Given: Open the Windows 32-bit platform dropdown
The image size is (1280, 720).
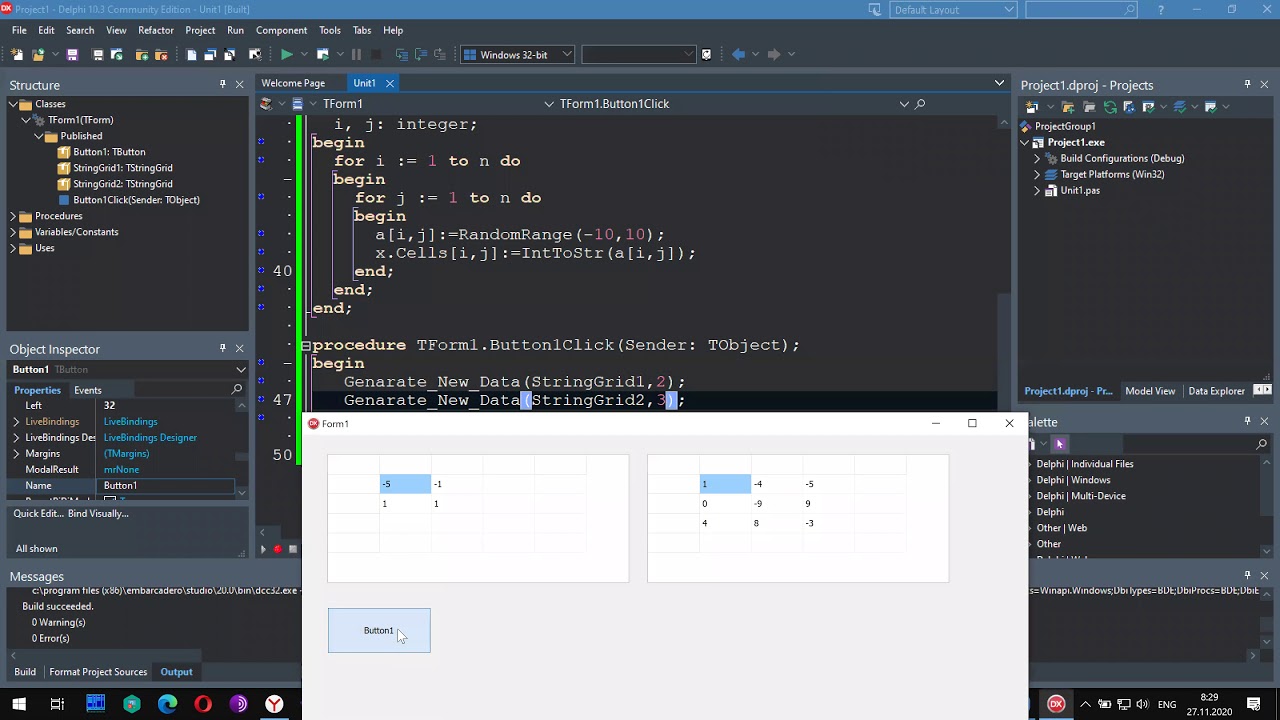Looking at the screenshot, I should pyautogui.click(x=566, y=55).
